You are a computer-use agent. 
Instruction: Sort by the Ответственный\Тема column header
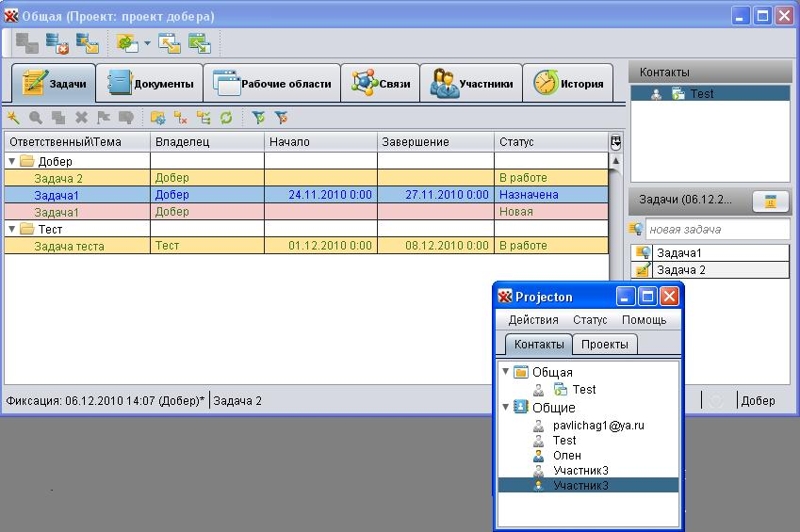(x=78, y=142)
